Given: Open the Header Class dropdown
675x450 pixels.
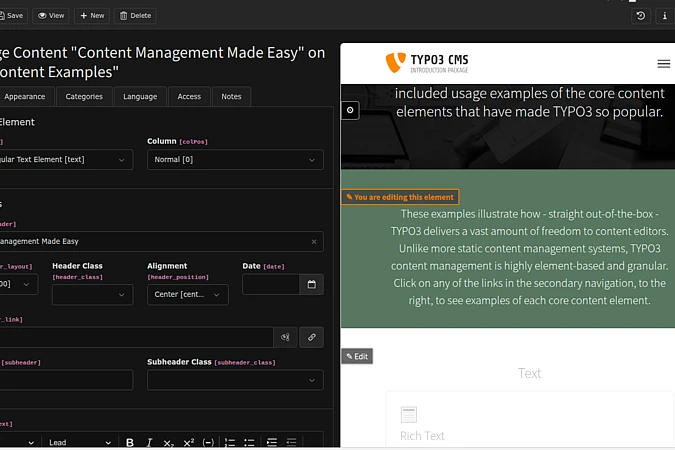Looking at the screenshot, I should pyautogui.click(x=92, y=295).
